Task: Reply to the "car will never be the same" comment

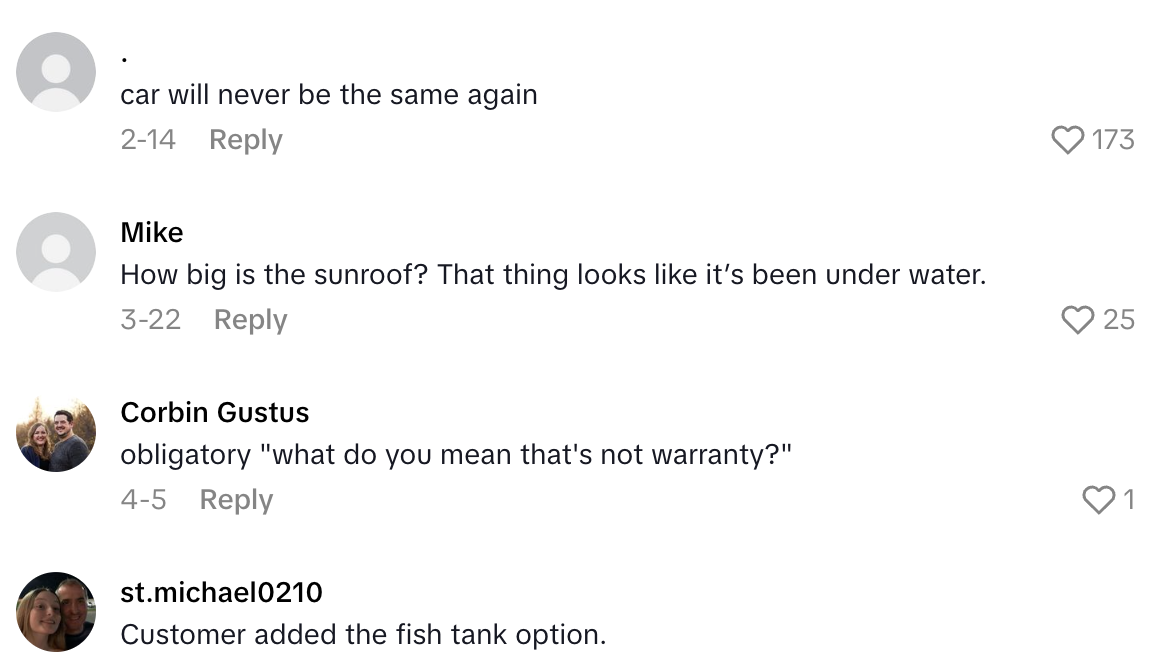Action: pyautogui.click(x=245, y=140)
